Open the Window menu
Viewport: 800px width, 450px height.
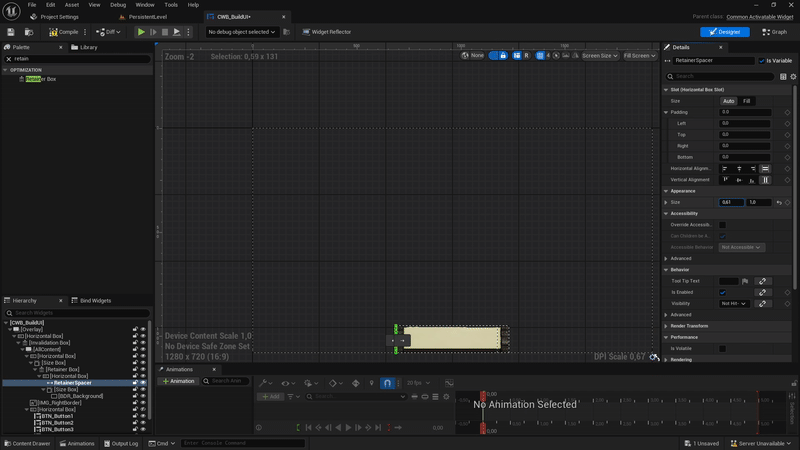tap(145, 5)
